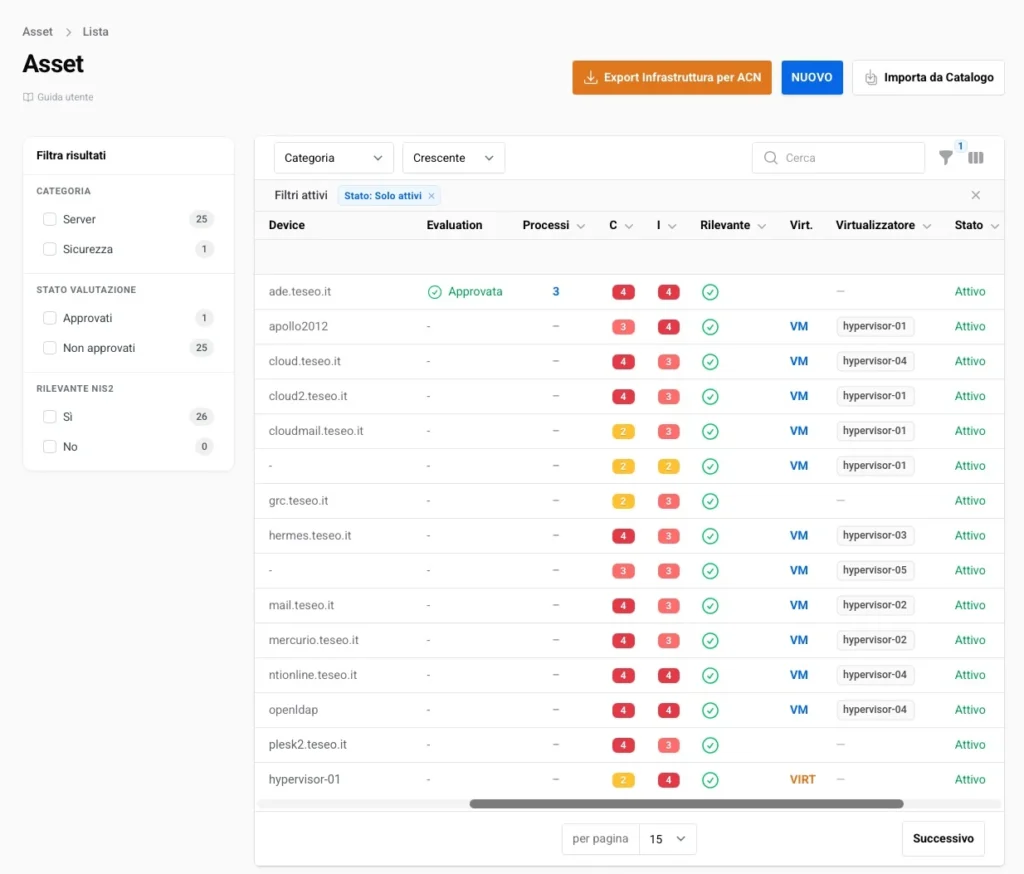
Task: Click the I badge 4 for apollo2012
Action: point(668,327)
